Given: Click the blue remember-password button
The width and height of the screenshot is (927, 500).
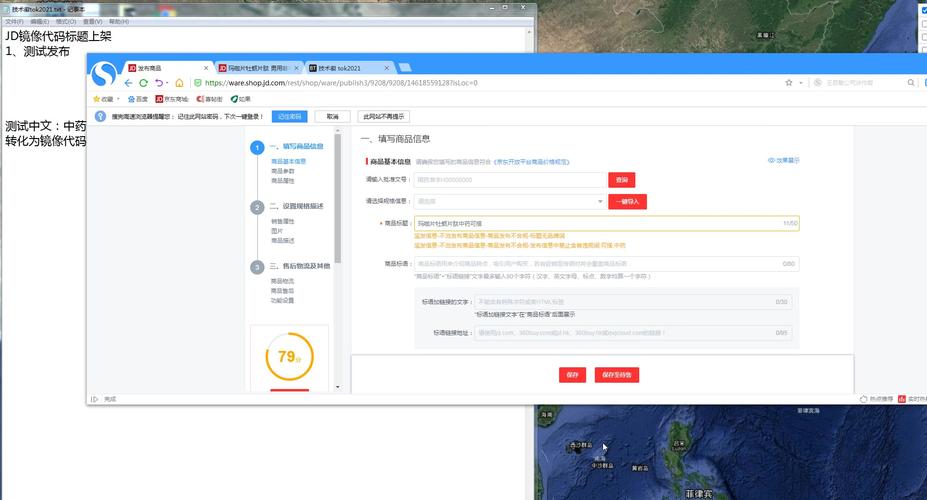Looking at the screenshot, I should (x=289, y=116).
